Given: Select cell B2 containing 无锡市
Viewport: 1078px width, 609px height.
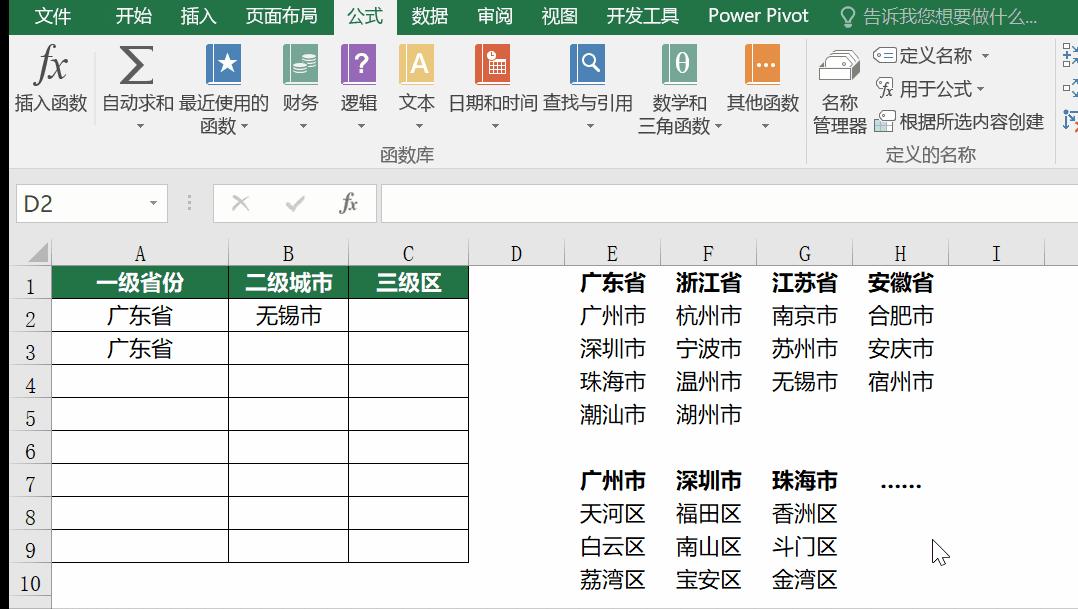Looking at the screenshot, I should tap(288, 315).
